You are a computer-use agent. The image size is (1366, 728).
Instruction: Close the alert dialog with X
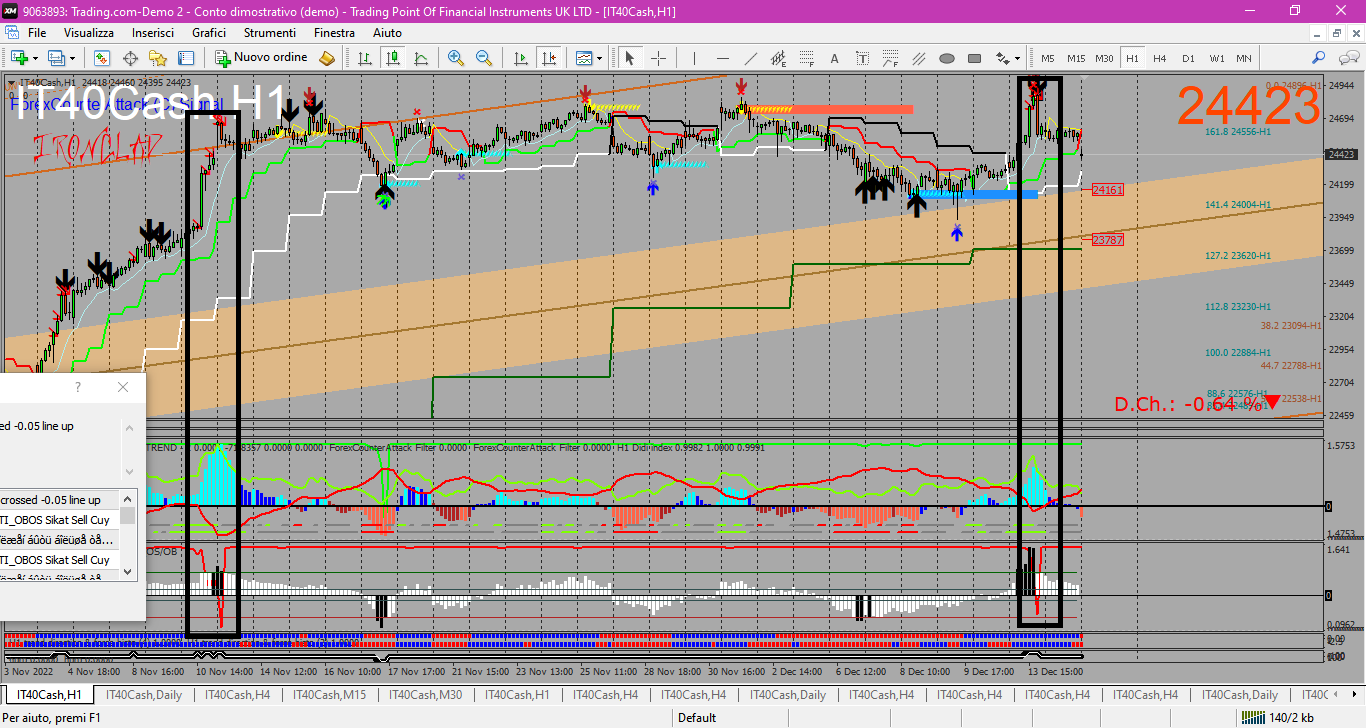pos(123,387)
